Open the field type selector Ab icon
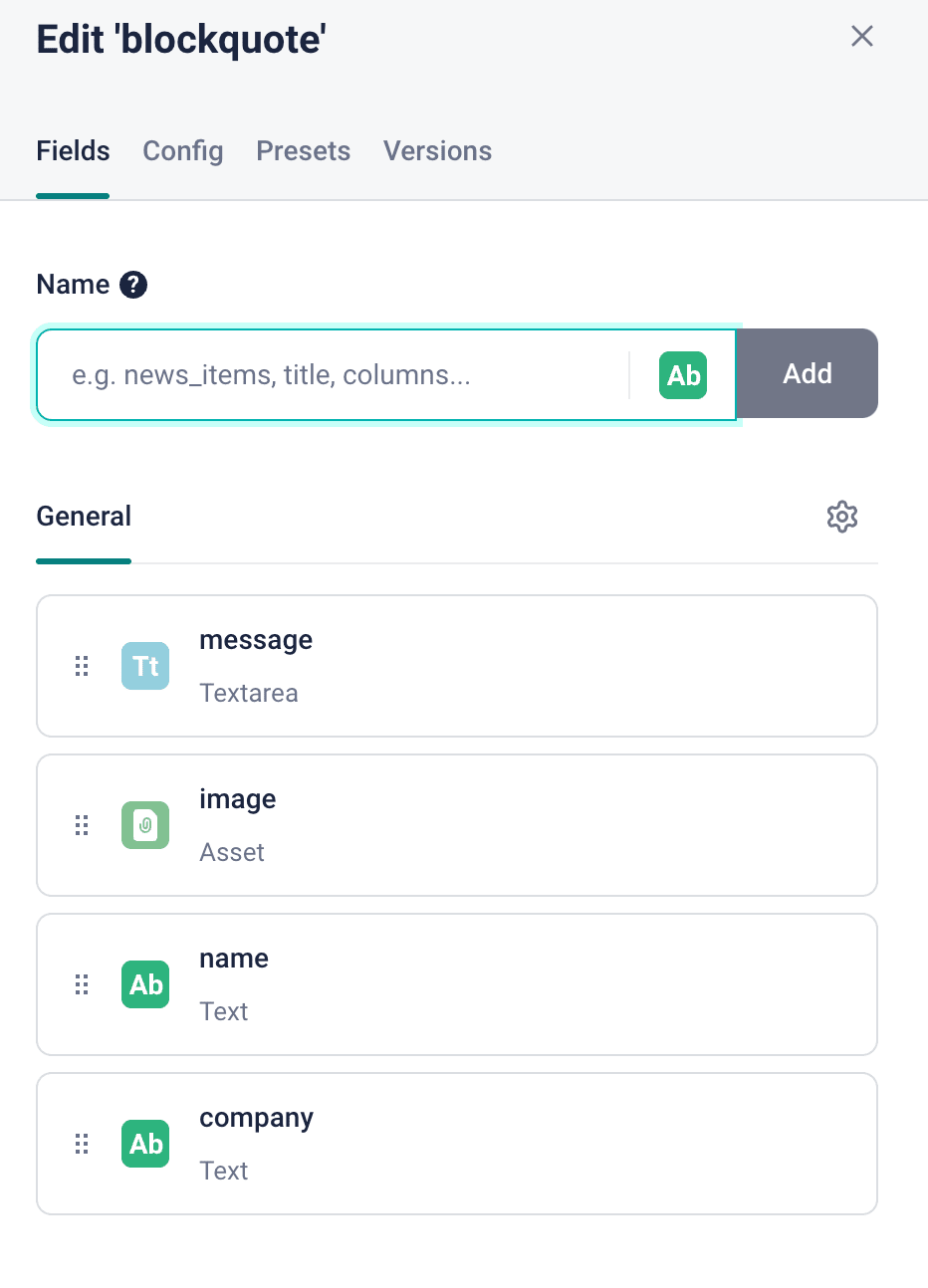 [x=683, y=375]
